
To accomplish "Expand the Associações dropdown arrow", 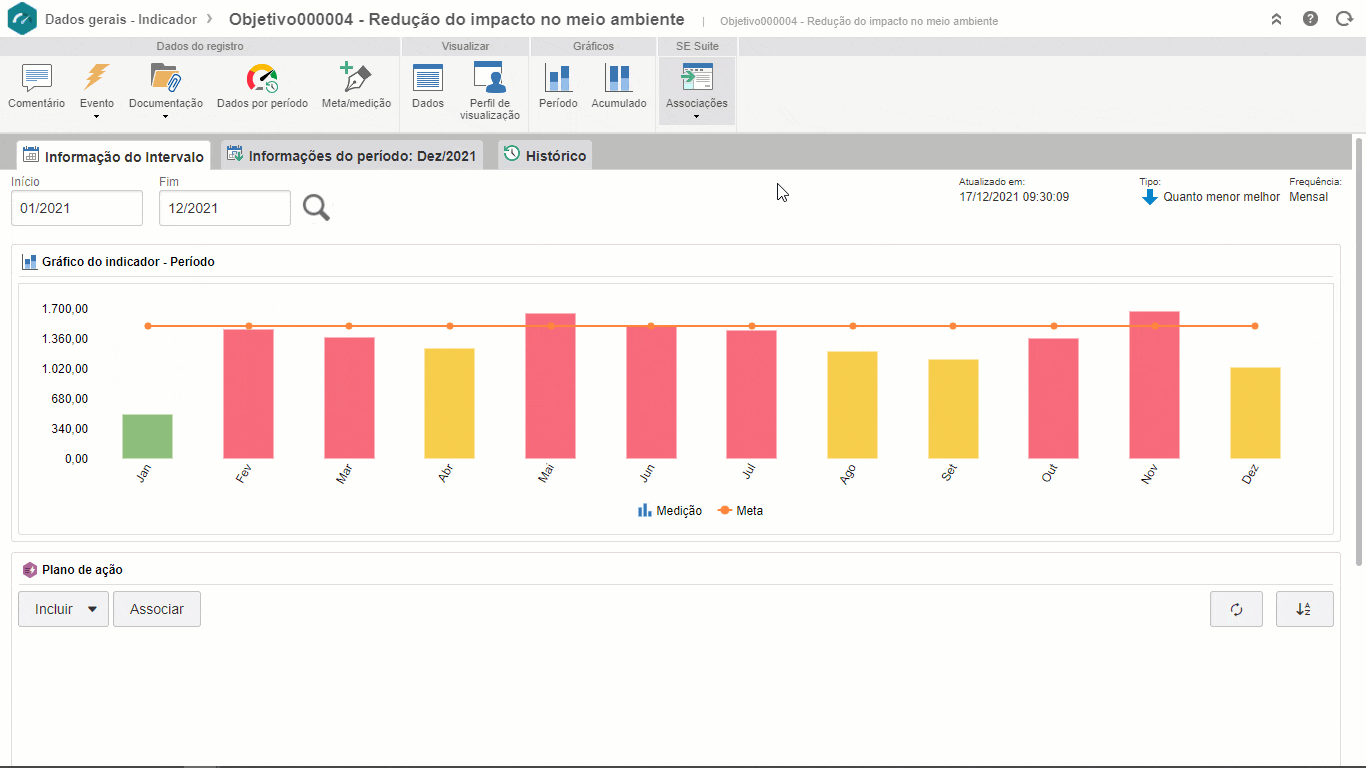I will pyautogui.click(x=697, y=117).
